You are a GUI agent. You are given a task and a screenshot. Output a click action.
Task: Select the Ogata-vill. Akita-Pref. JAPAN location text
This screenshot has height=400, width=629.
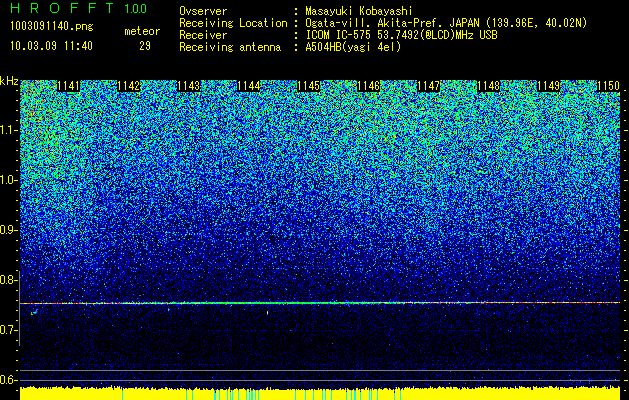(x=446, y=23)
